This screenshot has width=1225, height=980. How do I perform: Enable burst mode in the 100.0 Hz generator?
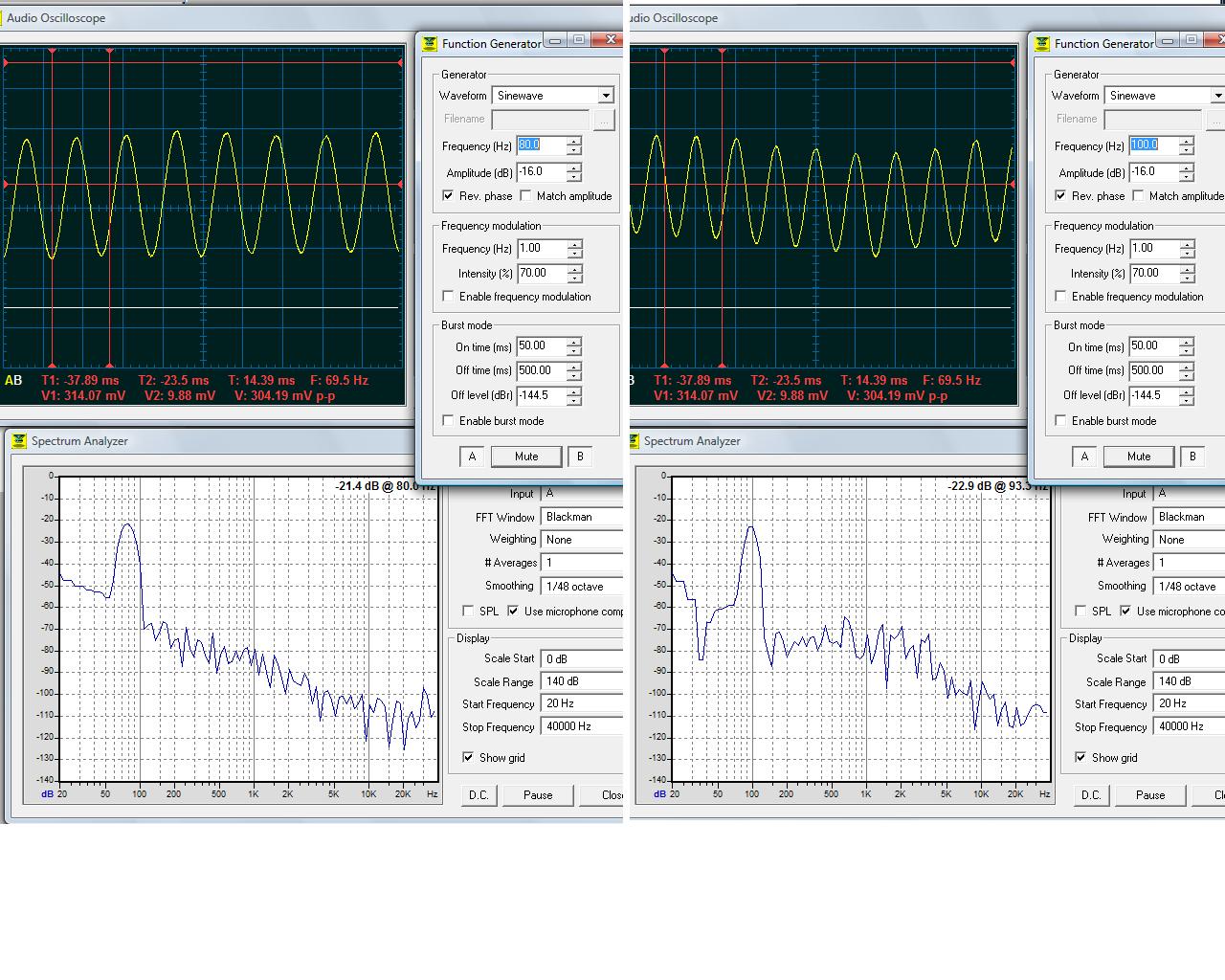1060,421
